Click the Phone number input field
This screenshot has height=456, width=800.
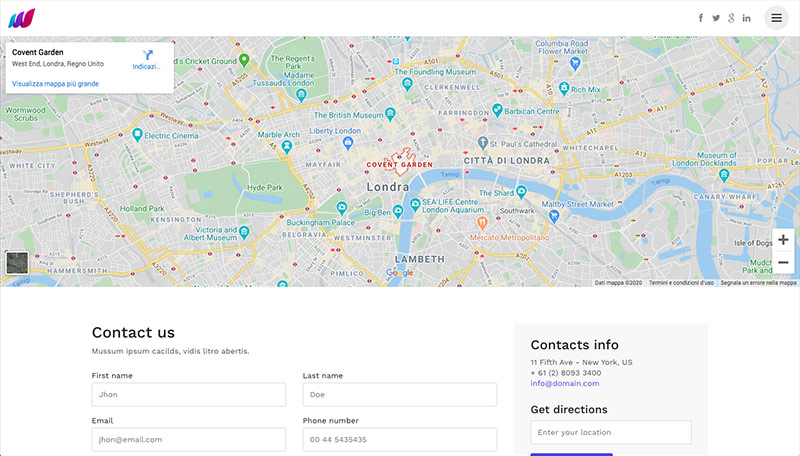400,439
